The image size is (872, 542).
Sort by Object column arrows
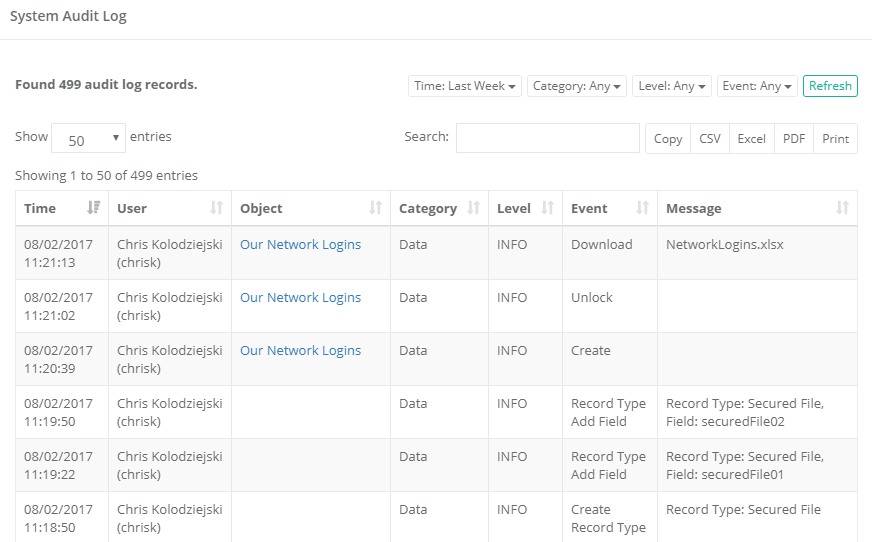tap(375, 208)
